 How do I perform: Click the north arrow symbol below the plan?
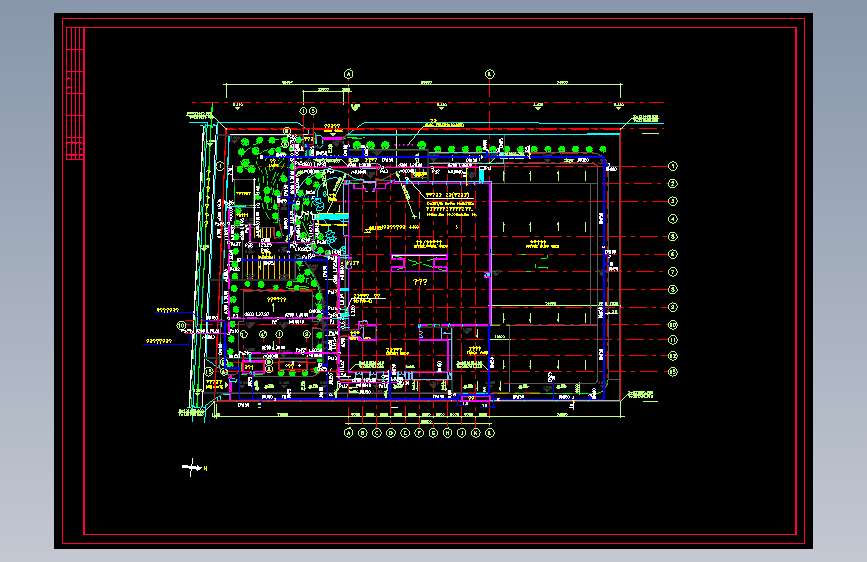click(x=192, y=468)
